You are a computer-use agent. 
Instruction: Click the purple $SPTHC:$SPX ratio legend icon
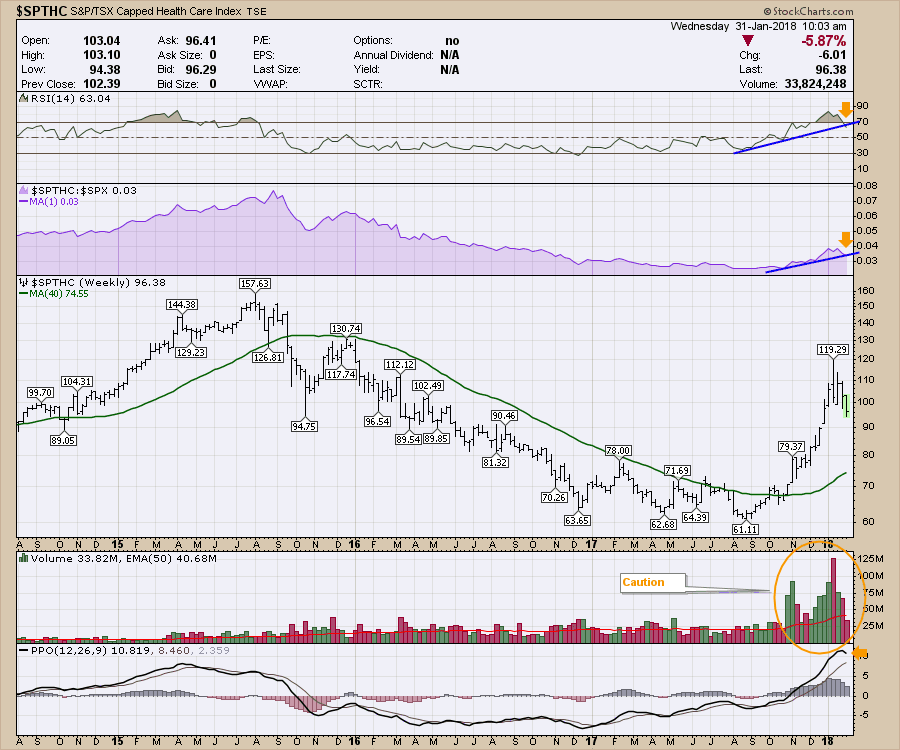[x=24, y=190]
